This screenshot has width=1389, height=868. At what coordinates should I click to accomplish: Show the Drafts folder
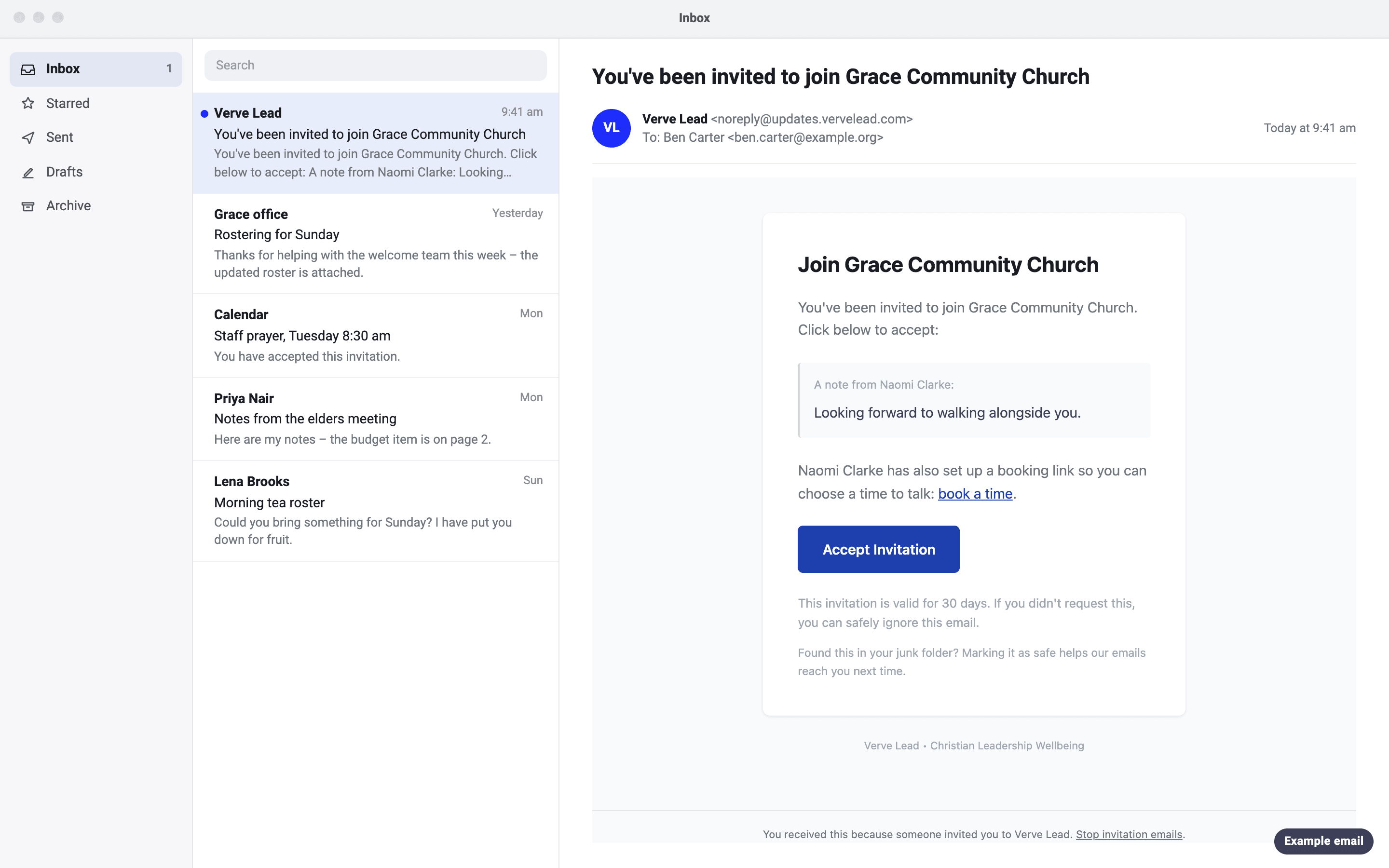click(96, 172)
